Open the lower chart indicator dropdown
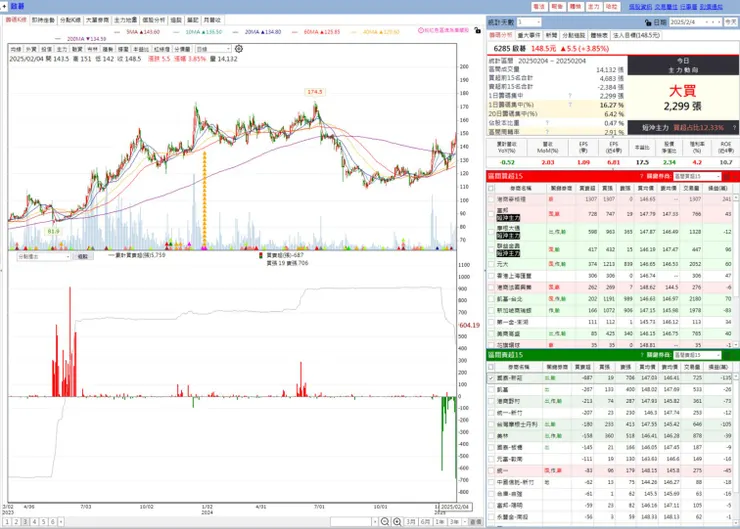The image size is (740, 529). (x=43, y=256)
